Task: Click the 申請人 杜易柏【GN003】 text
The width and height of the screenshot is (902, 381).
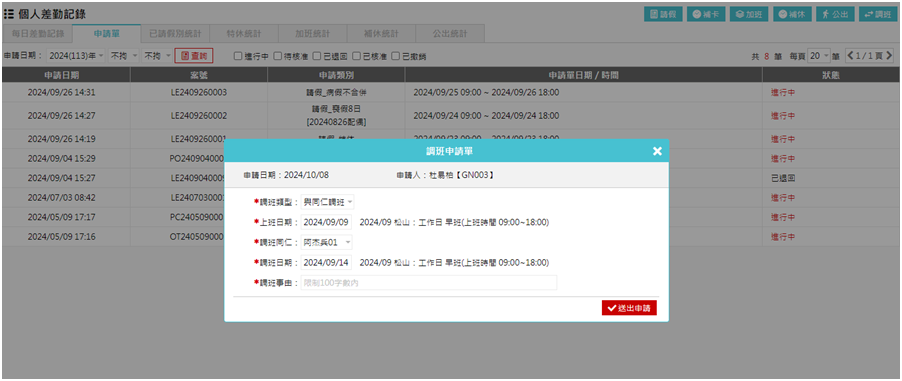Action: 445,175
